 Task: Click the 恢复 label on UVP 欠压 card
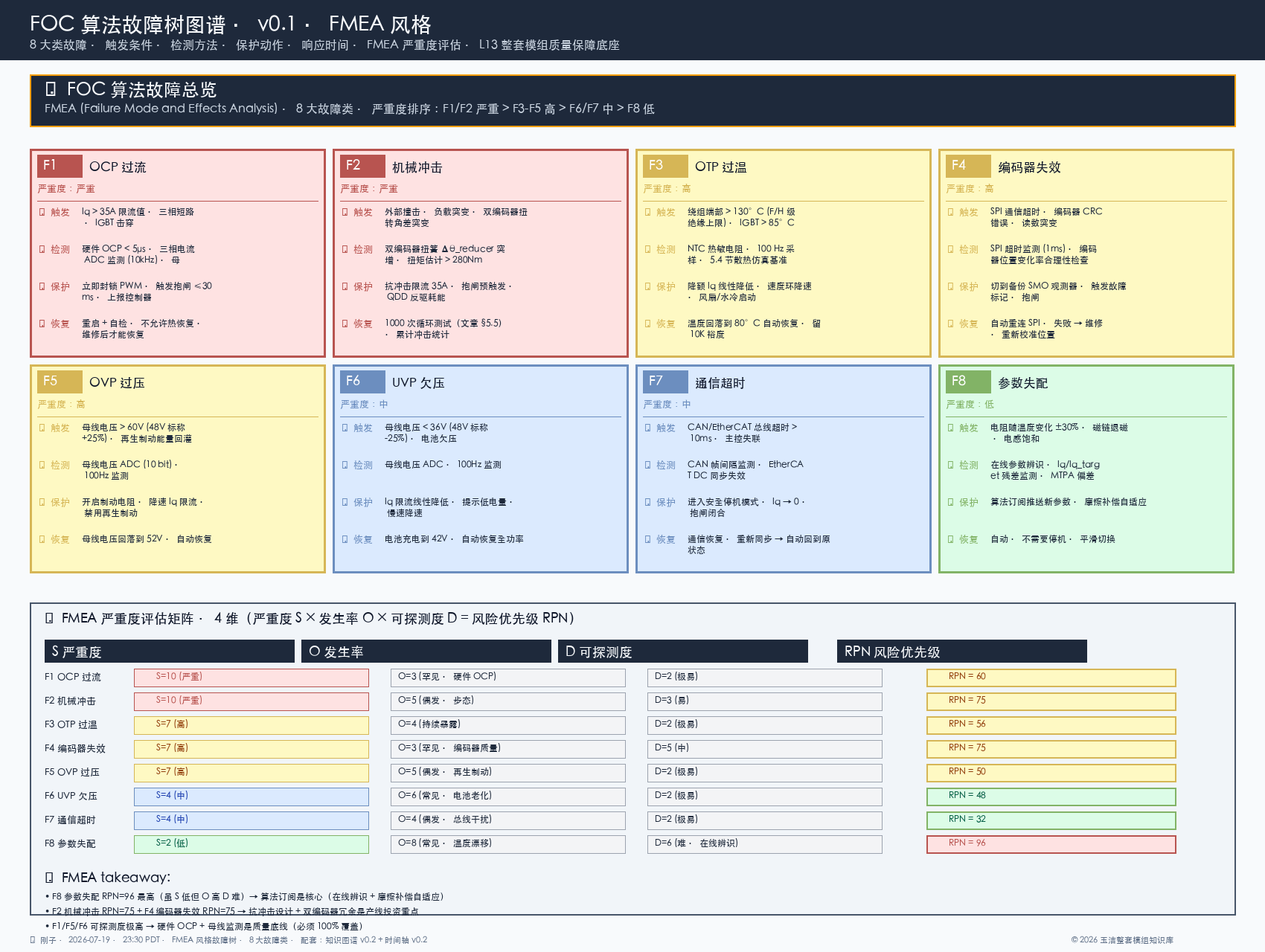pos(363,539)
